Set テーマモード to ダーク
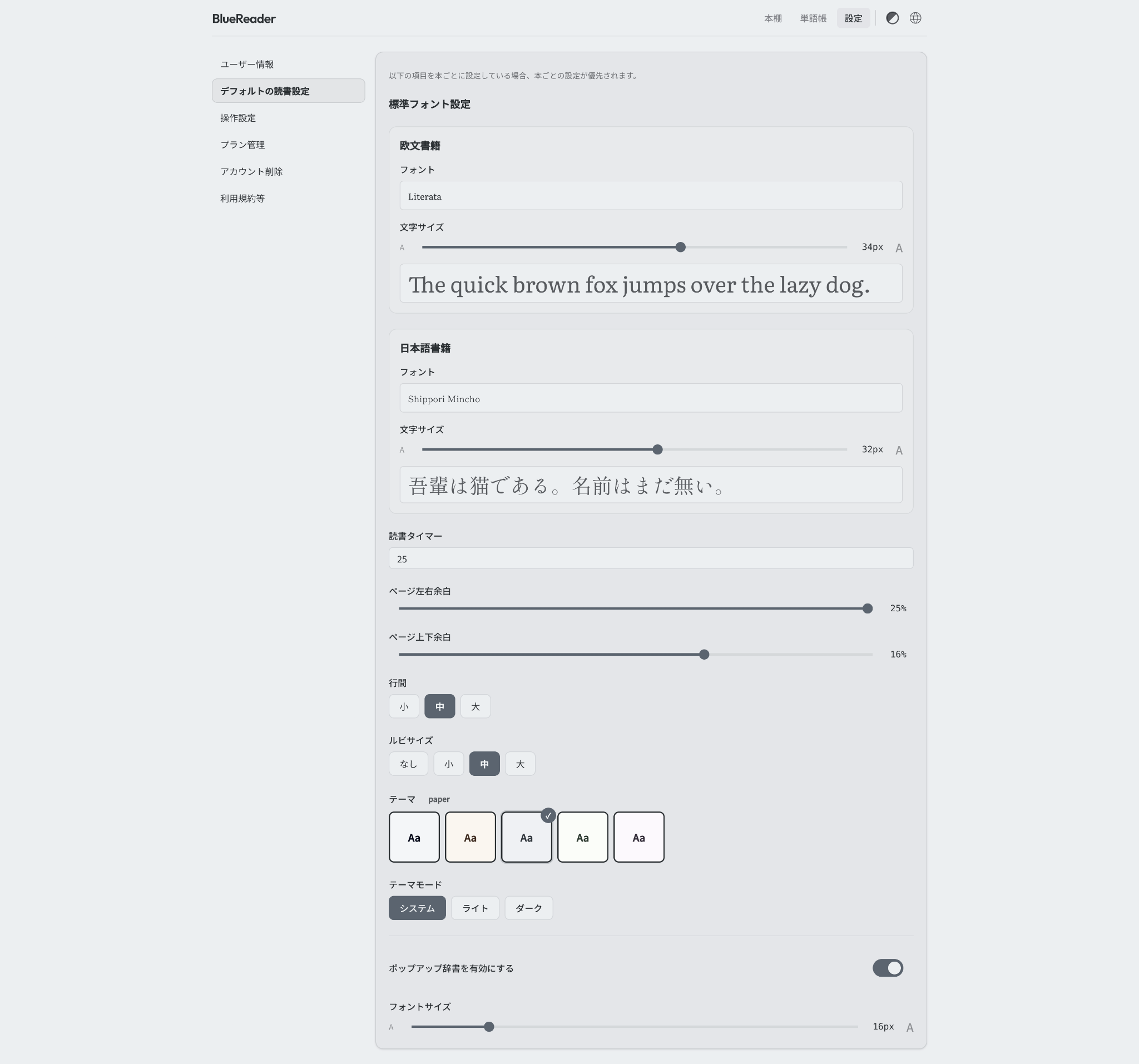The width and height of the screenshot is (1139, 1064). pos(529,908)
